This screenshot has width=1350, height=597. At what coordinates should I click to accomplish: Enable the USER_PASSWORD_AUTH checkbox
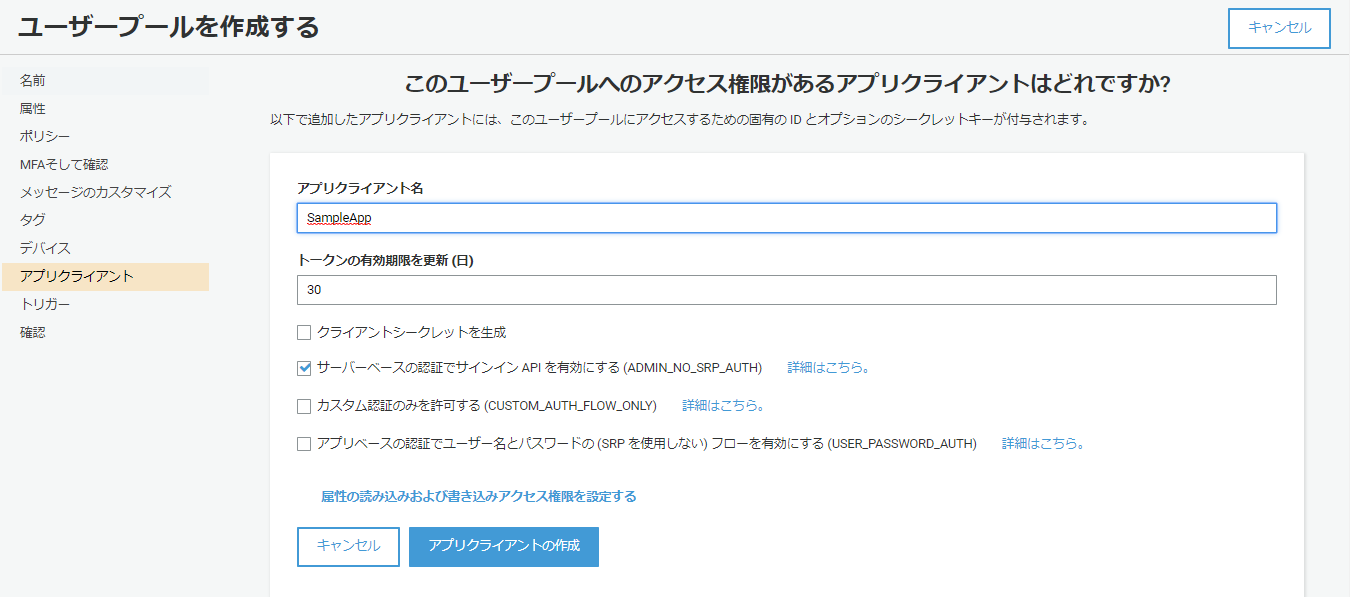(304, 444)
